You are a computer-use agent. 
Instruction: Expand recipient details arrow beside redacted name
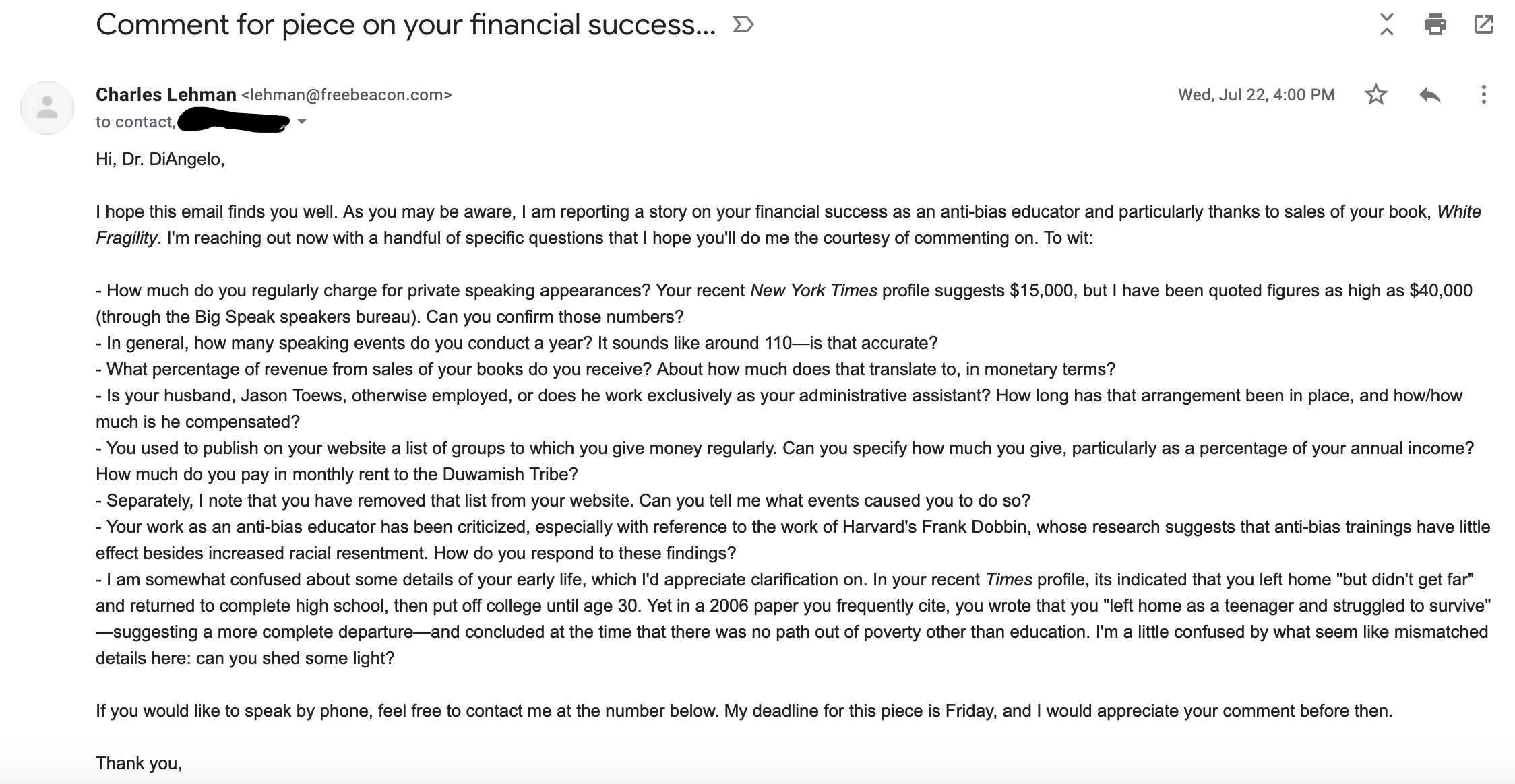(x=302, y=121)
